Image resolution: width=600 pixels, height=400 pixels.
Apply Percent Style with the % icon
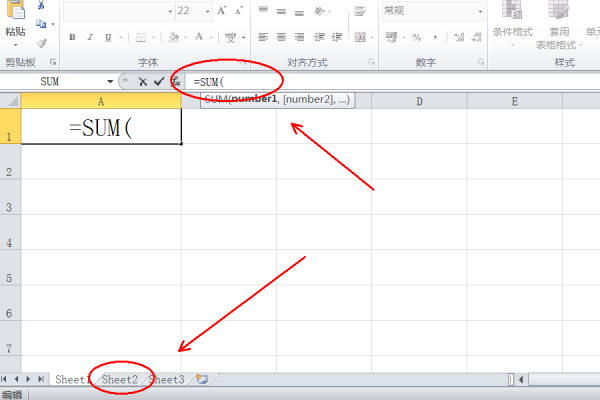click(417, 37)
